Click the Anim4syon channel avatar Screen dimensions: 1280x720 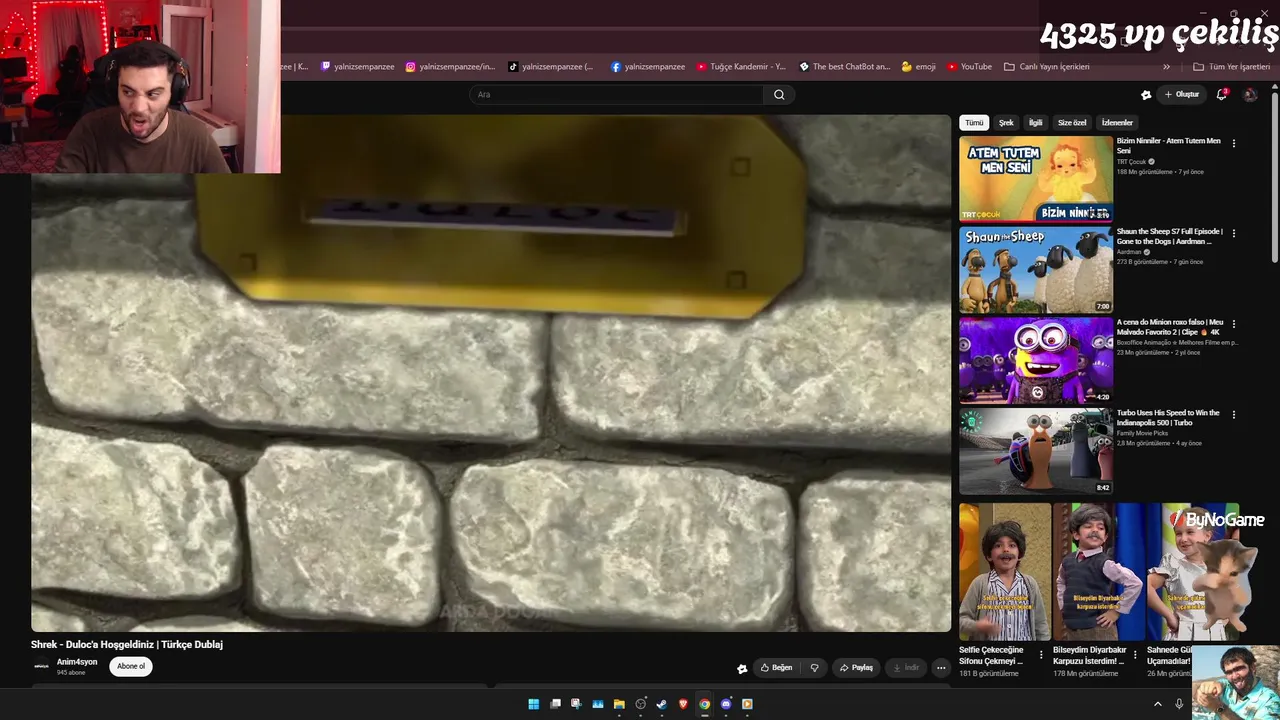[x=41, y=666]
